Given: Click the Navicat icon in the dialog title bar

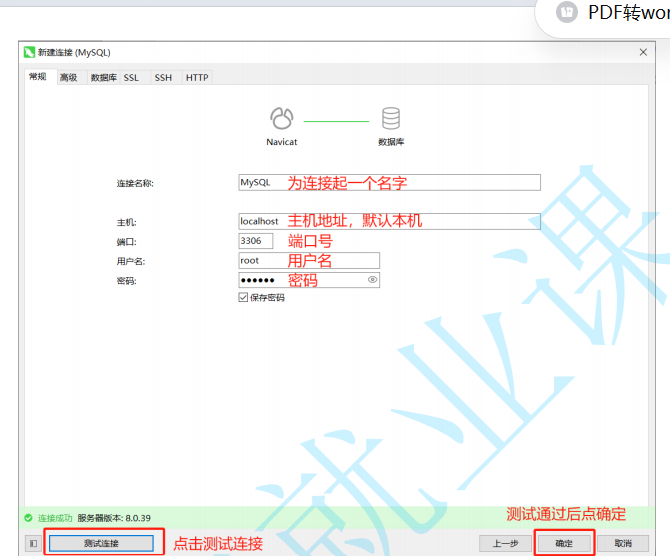Looking at the screenshot, I should pyautogui.click(x=29, y=53).
